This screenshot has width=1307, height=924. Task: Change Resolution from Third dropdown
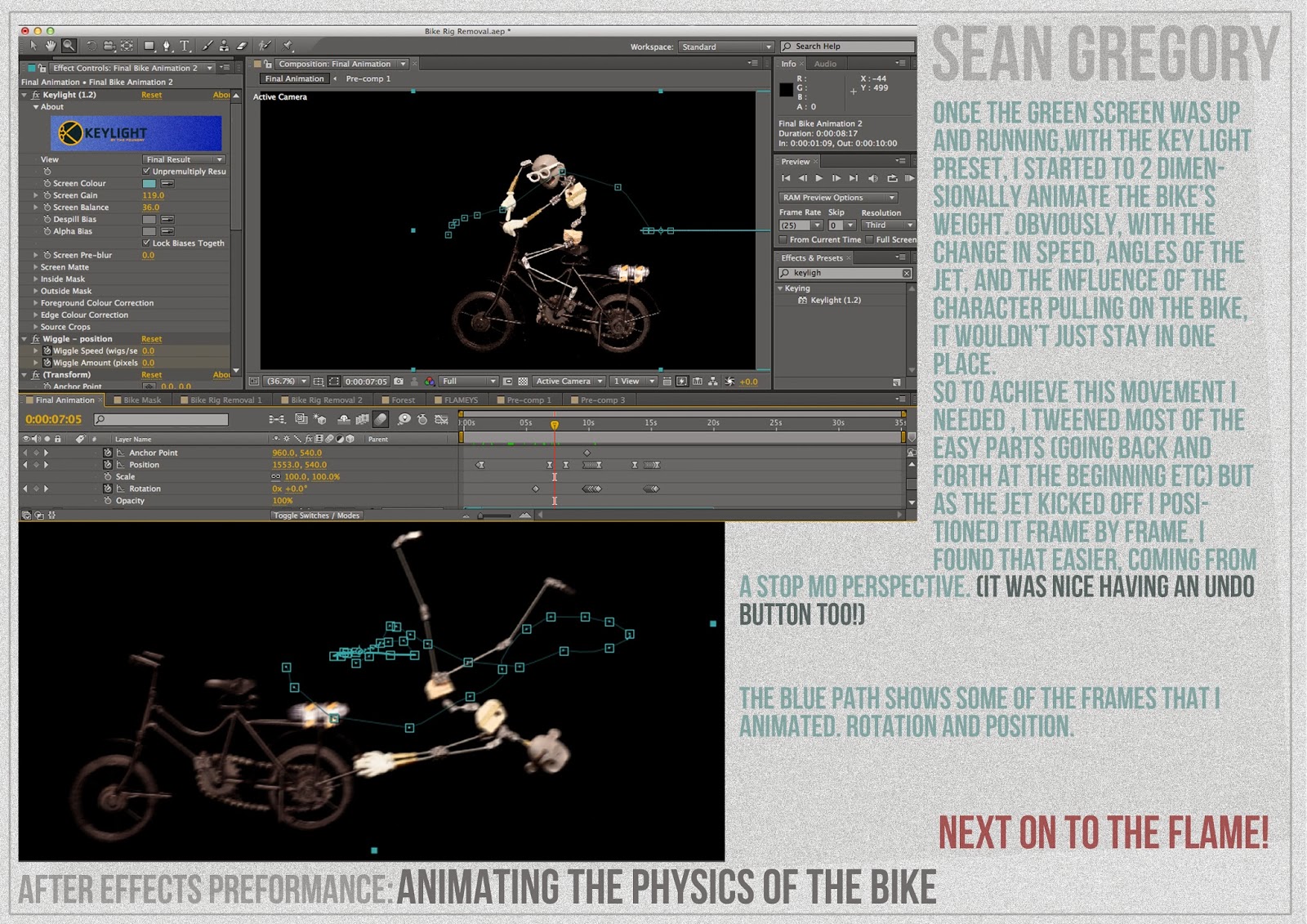point(887,225)
